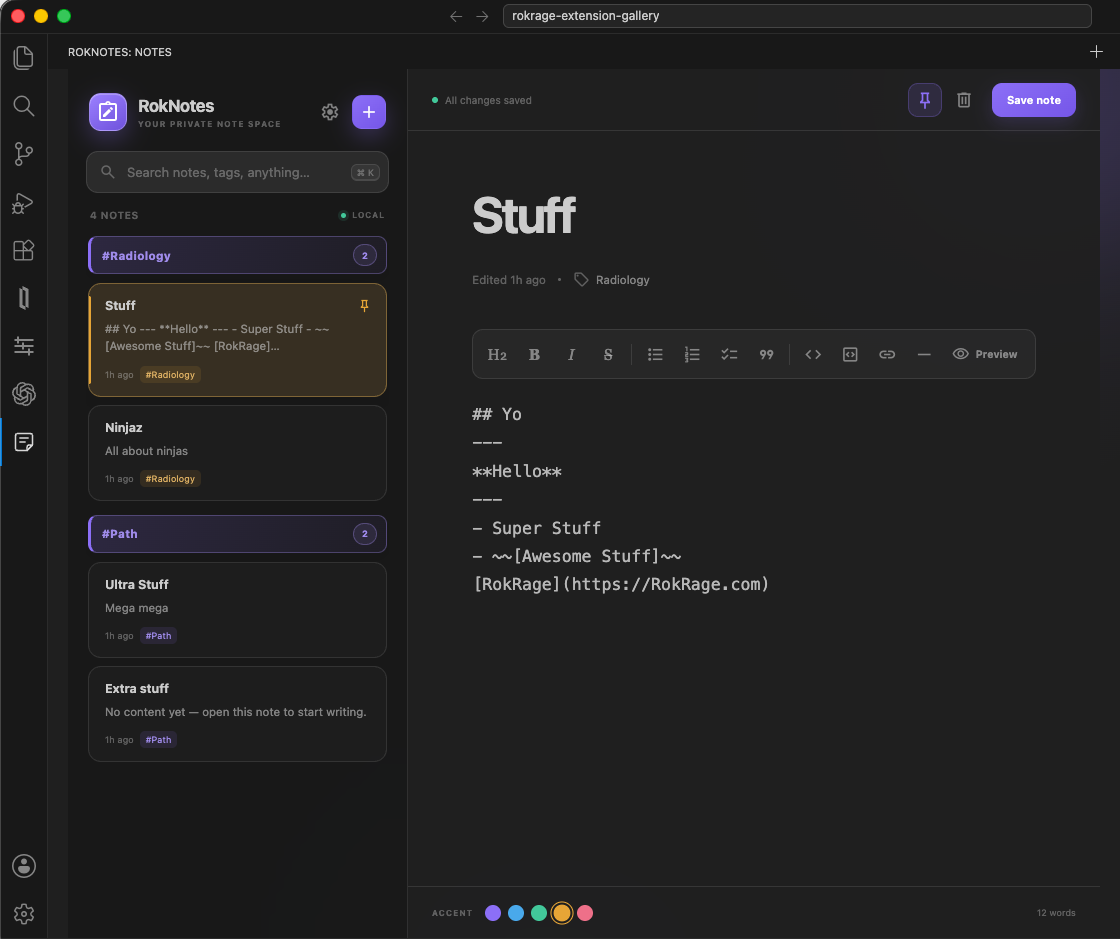
Task: Click #Path tag on Extra stuff card
Action: (159, 740)
